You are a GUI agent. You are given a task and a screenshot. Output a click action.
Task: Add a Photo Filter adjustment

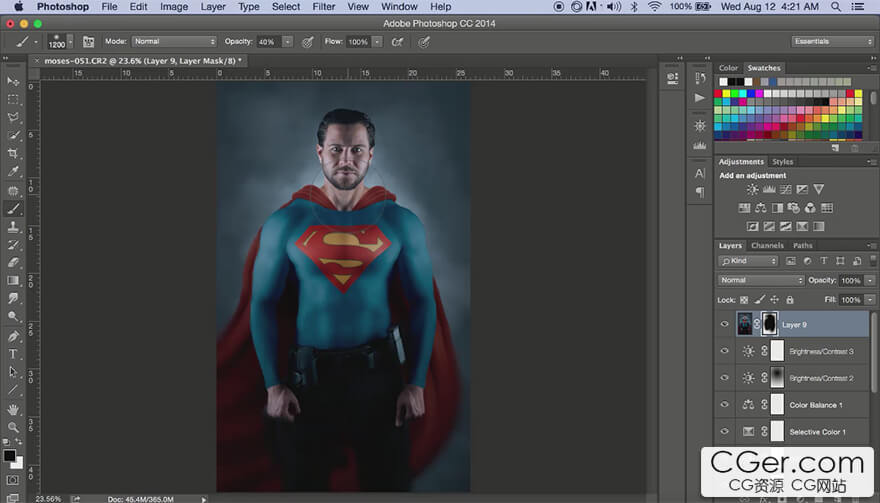794,208
